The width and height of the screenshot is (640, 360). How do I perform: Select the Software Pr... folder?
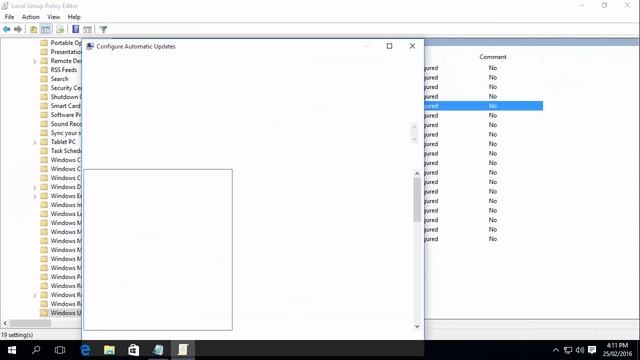(x=61, y=115)
